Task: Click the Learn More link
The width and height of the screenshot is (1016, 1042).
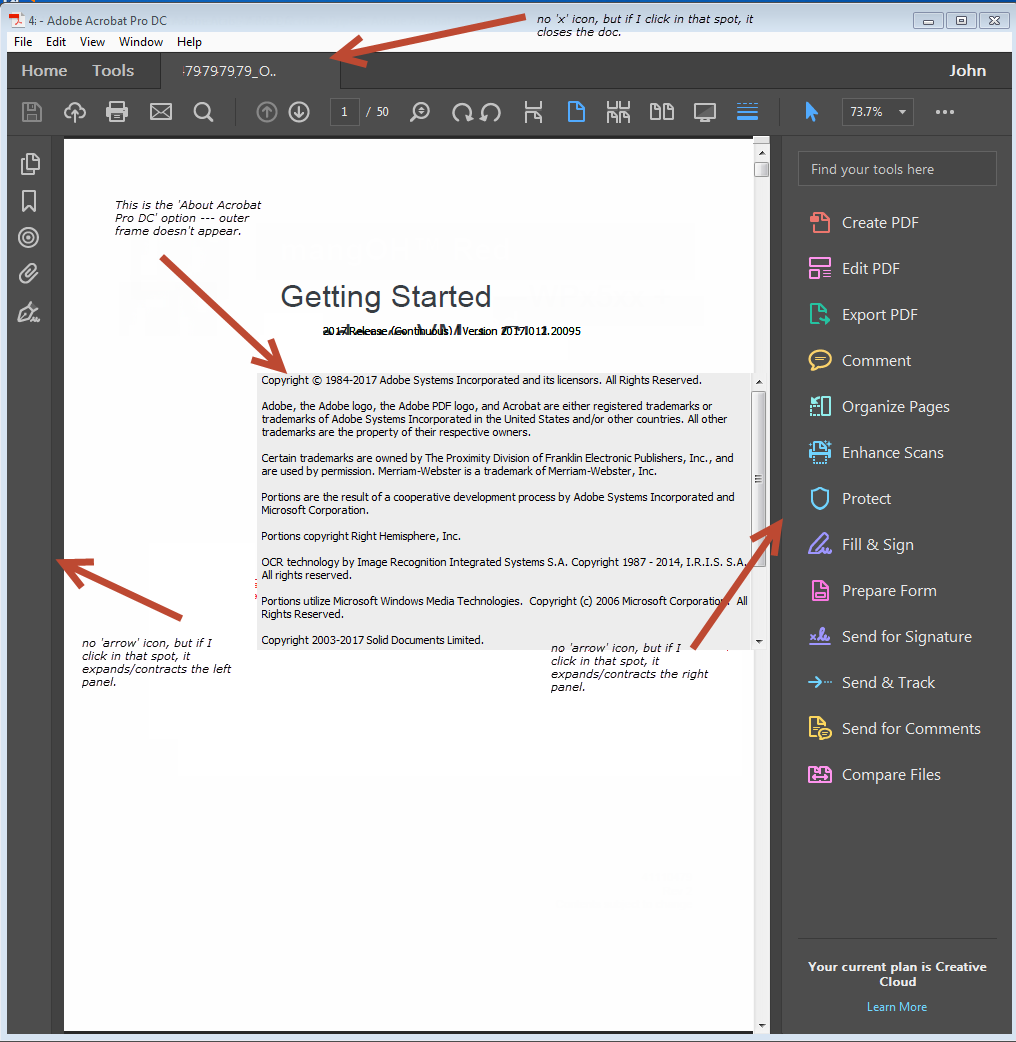Action: tap(897, 1007)
